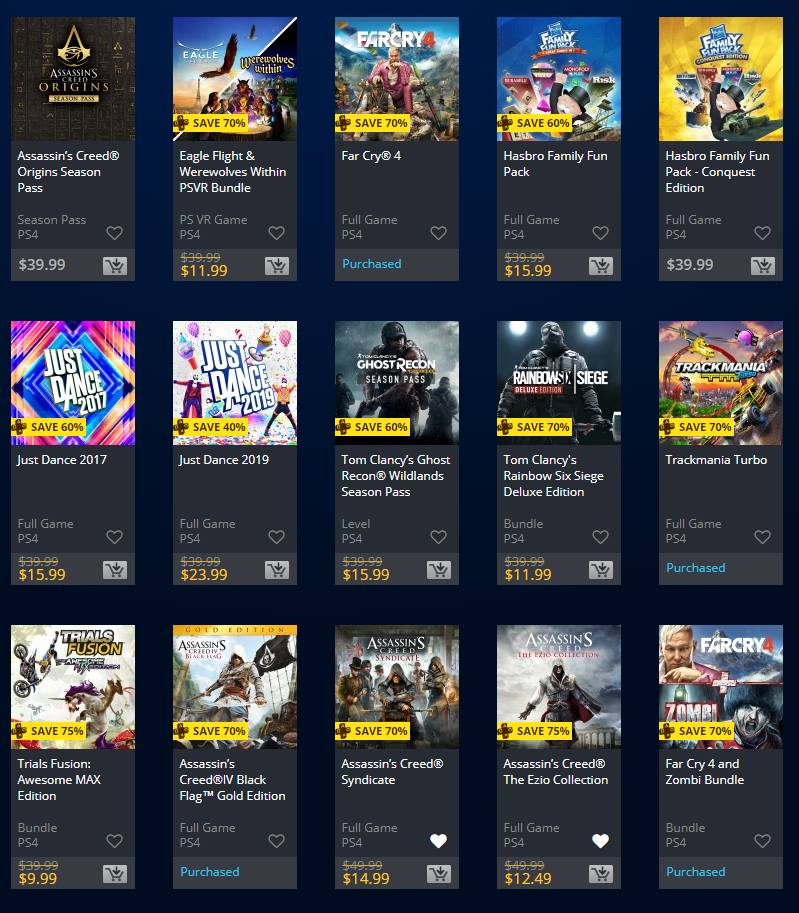
Task: Click the Purchased label under Far Cry 4
Action: (x=372, y=264)
